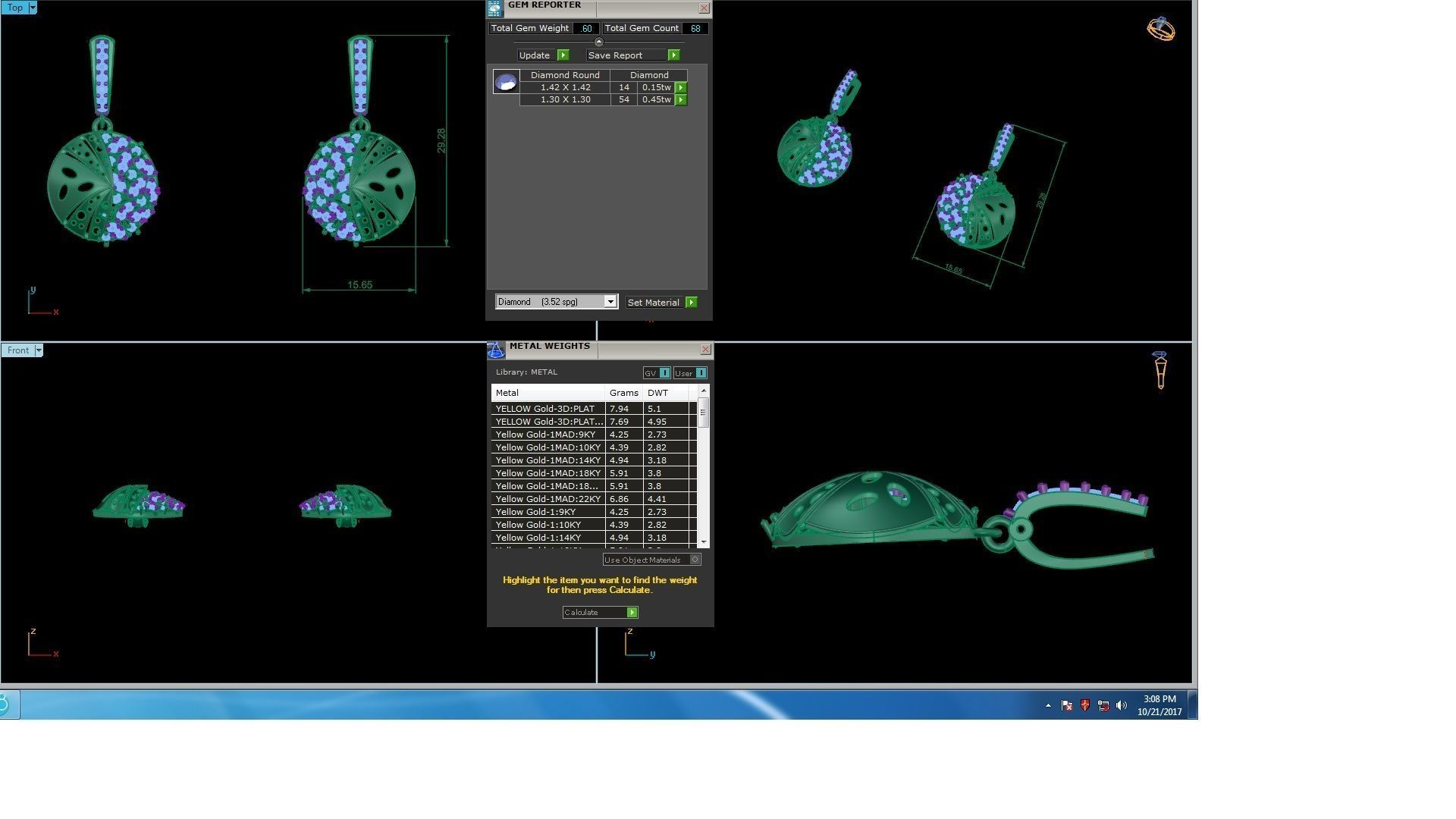
Task: Show hidden icons in the system tray
Action: click(x=1048, y=706)
